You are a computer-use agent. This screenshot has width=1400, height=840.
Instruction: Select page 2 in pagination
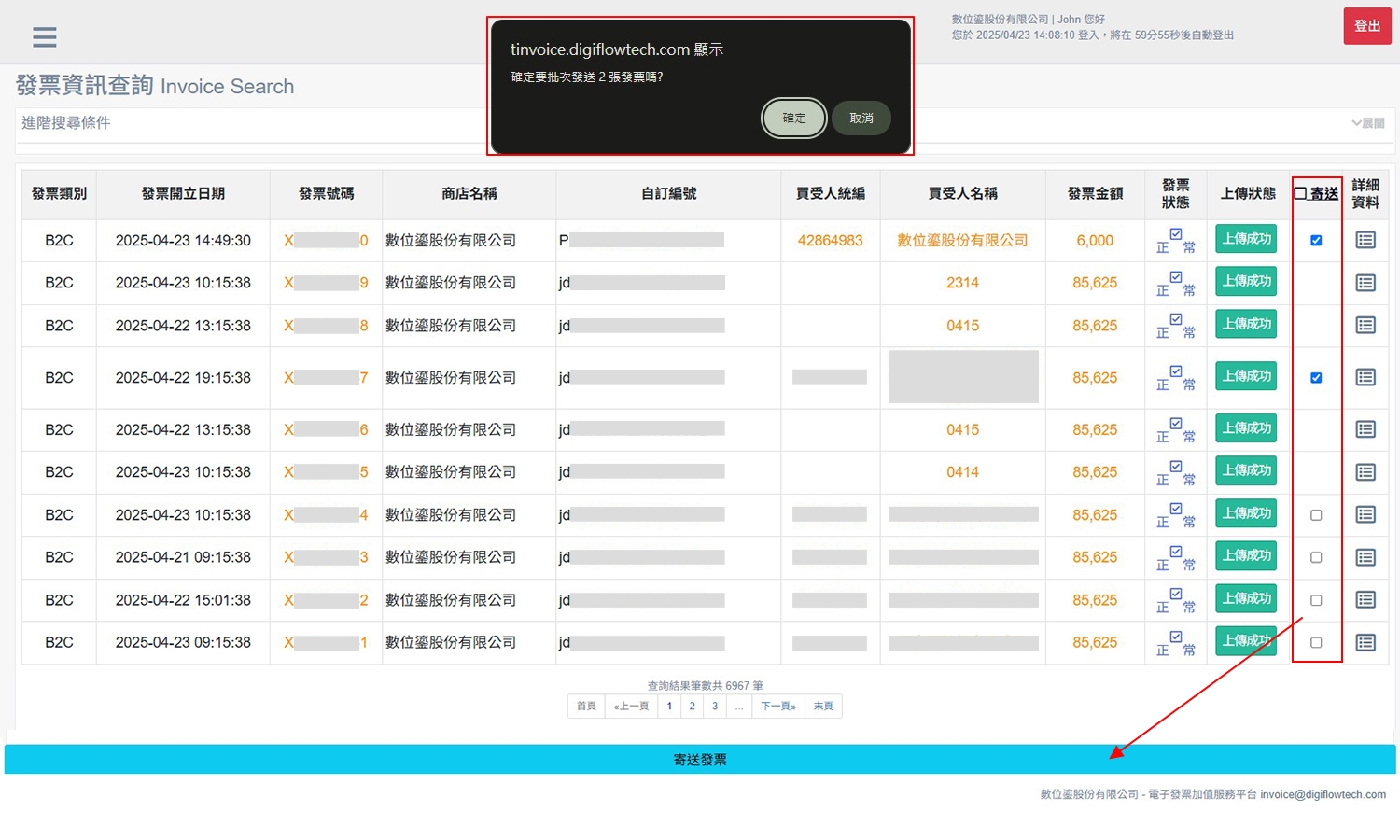coord(692,706)
